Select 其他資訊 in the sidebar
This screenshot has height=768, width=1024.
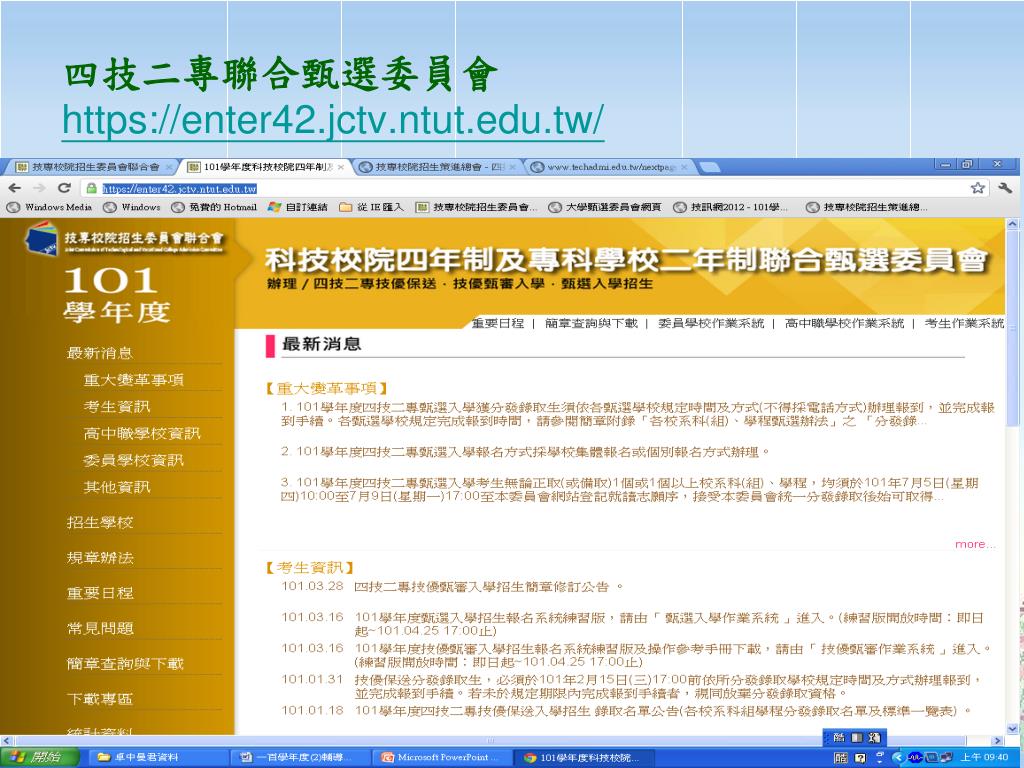click(117, 487)
